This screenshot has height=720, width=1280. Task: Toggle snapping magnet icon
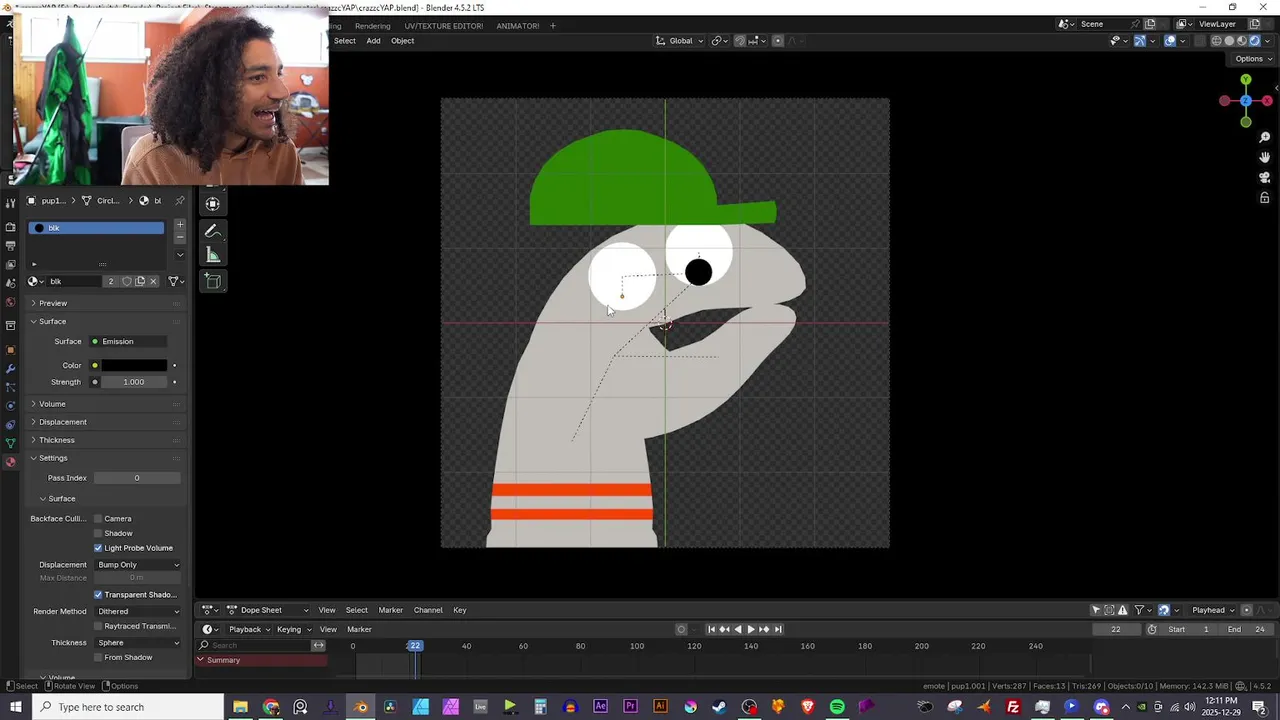click(x=740, y=41)
